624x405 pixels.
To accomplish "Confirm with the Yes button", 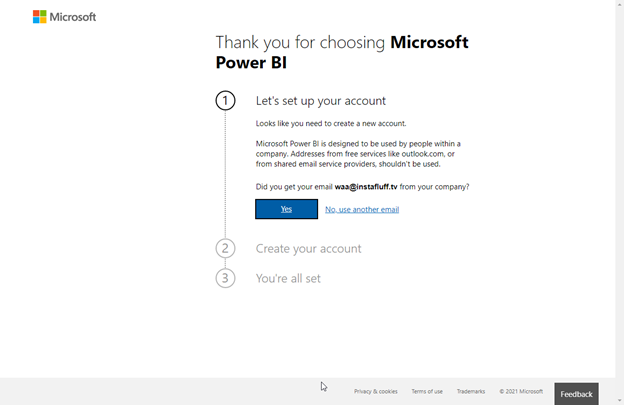I will [287, 209].
